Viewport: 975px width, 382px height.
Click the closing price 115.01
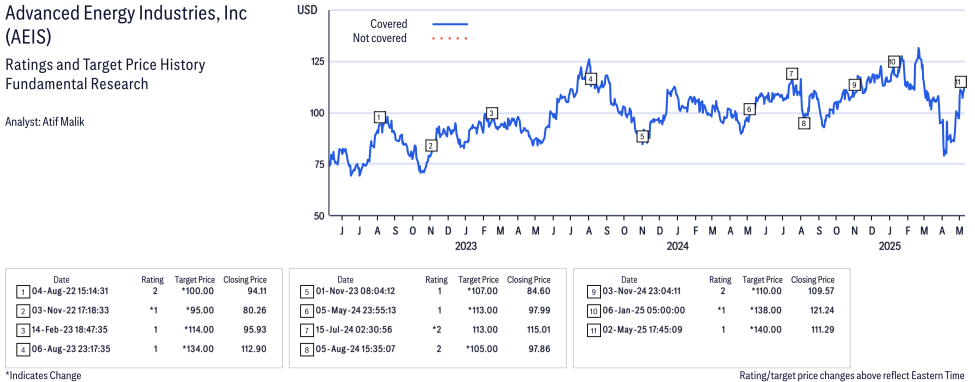coord(538,330)
